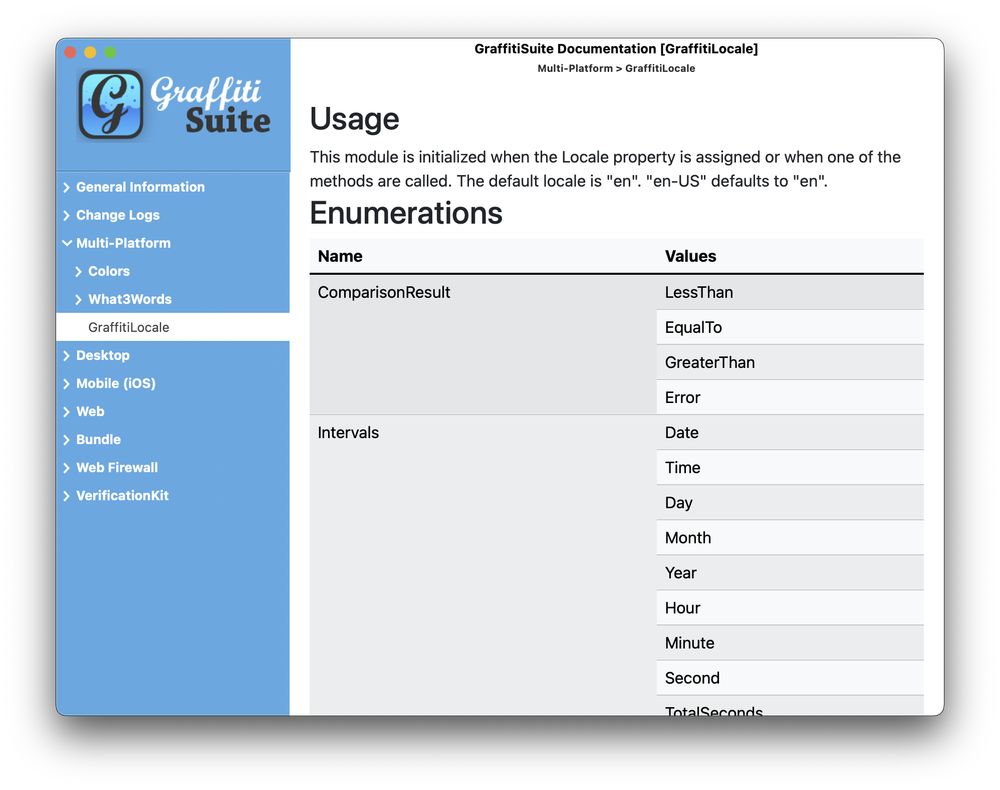Open the What3Words page
1000x790 pixels.
[130, 299]
